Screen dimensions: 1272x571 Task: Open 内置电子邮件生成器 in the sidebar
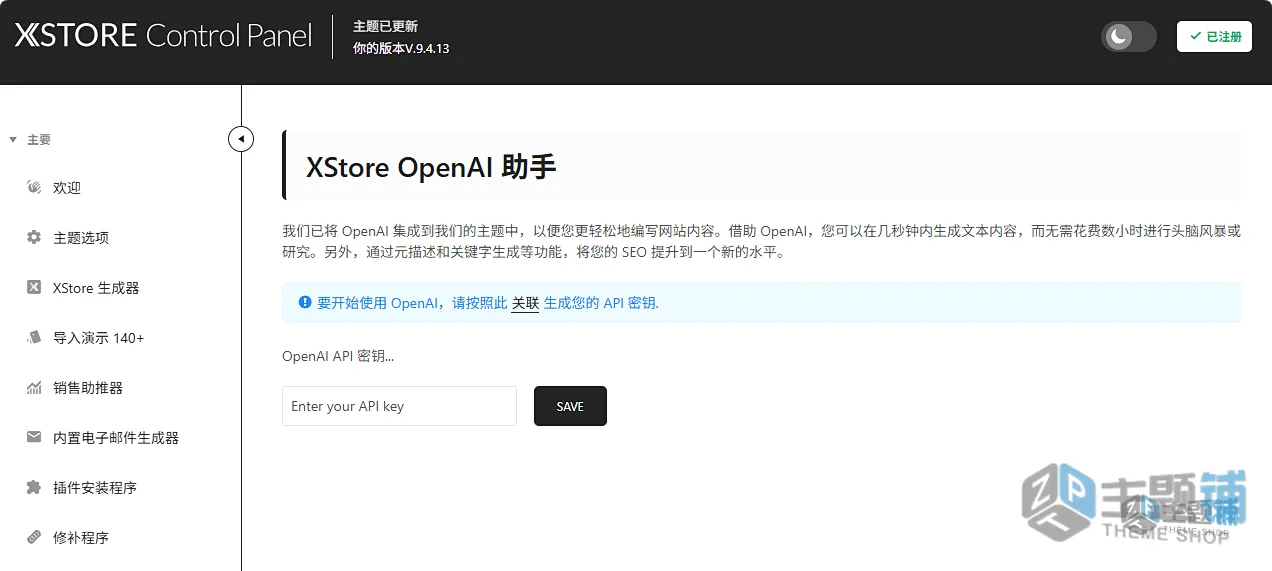[116, 438]
